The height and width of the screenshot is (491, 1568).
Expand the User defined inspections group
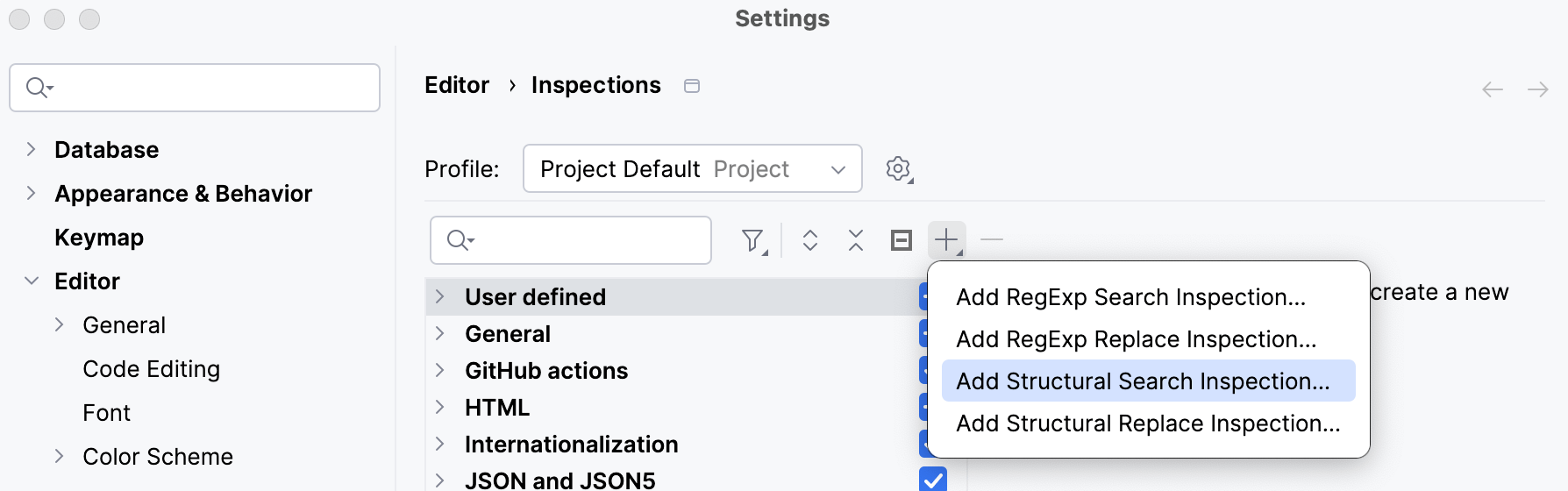point(440,297)
